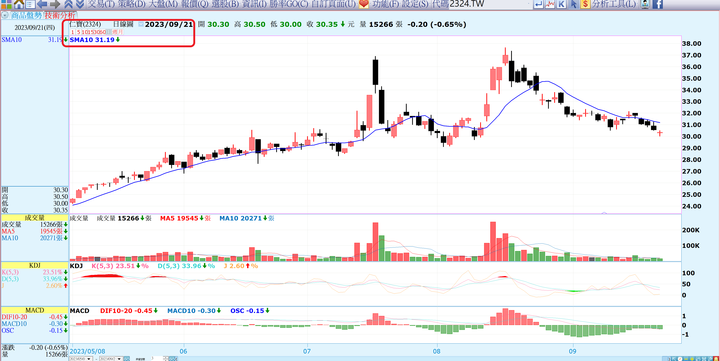Select the cursor pointer tool icon
The image size is (720, 361).
(574, 4)
